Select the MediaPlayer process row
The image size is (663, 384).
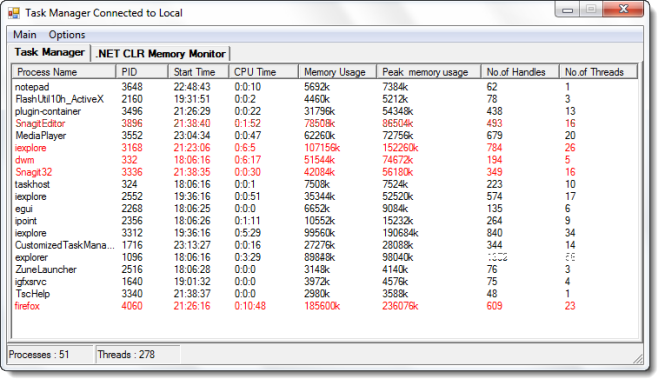tap(325, 136)
